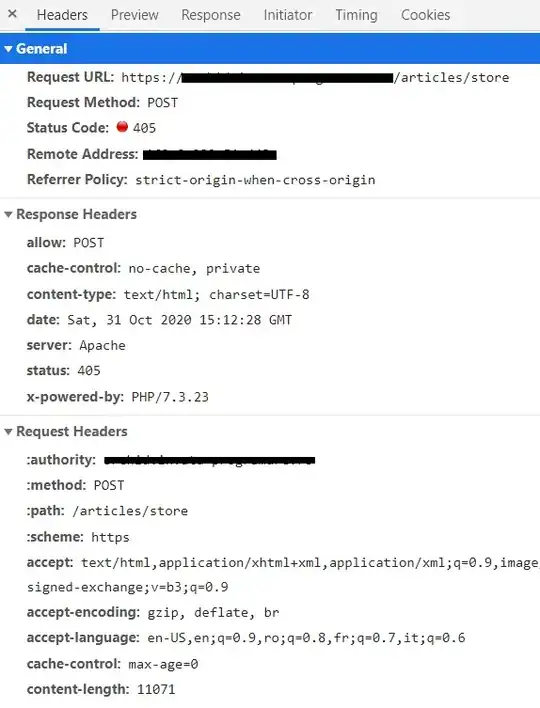This screenshot has height=708, width=540.
Task: Click the Request URL ending in /articles/store
Action: 315,78
